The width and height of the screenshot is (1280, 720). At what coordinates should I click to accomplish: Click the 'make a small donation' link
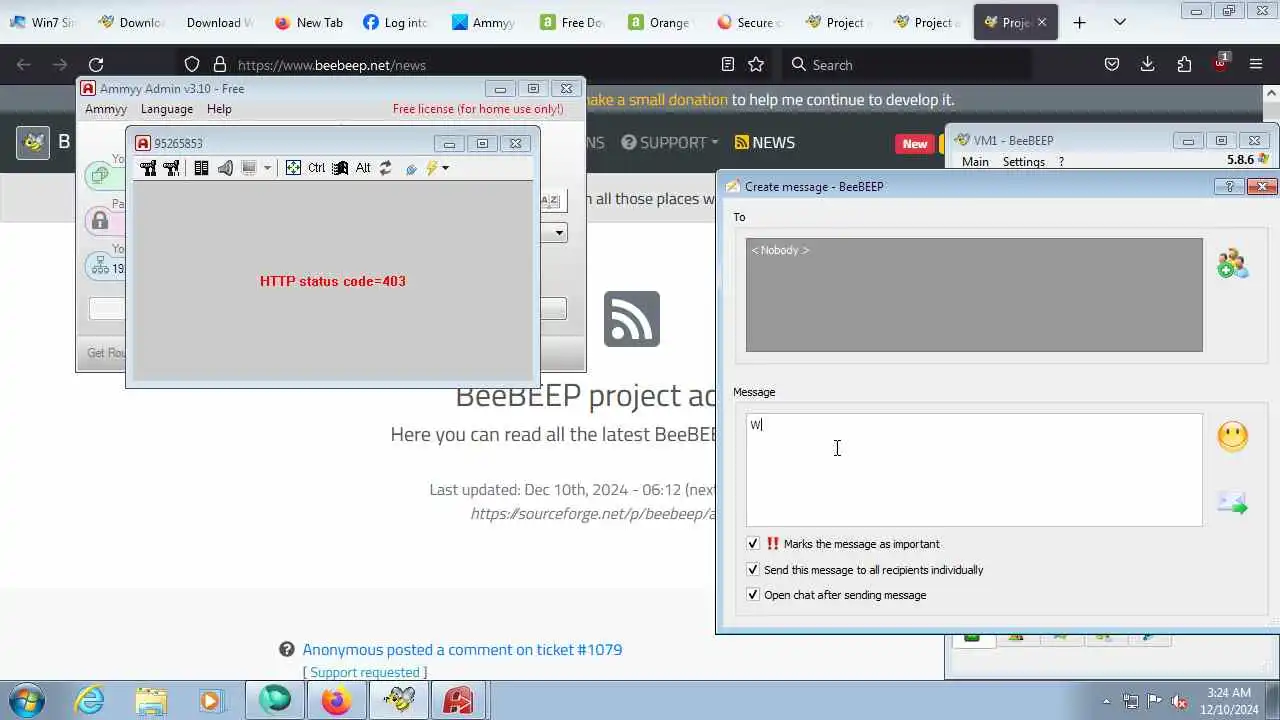coord(656,100)
